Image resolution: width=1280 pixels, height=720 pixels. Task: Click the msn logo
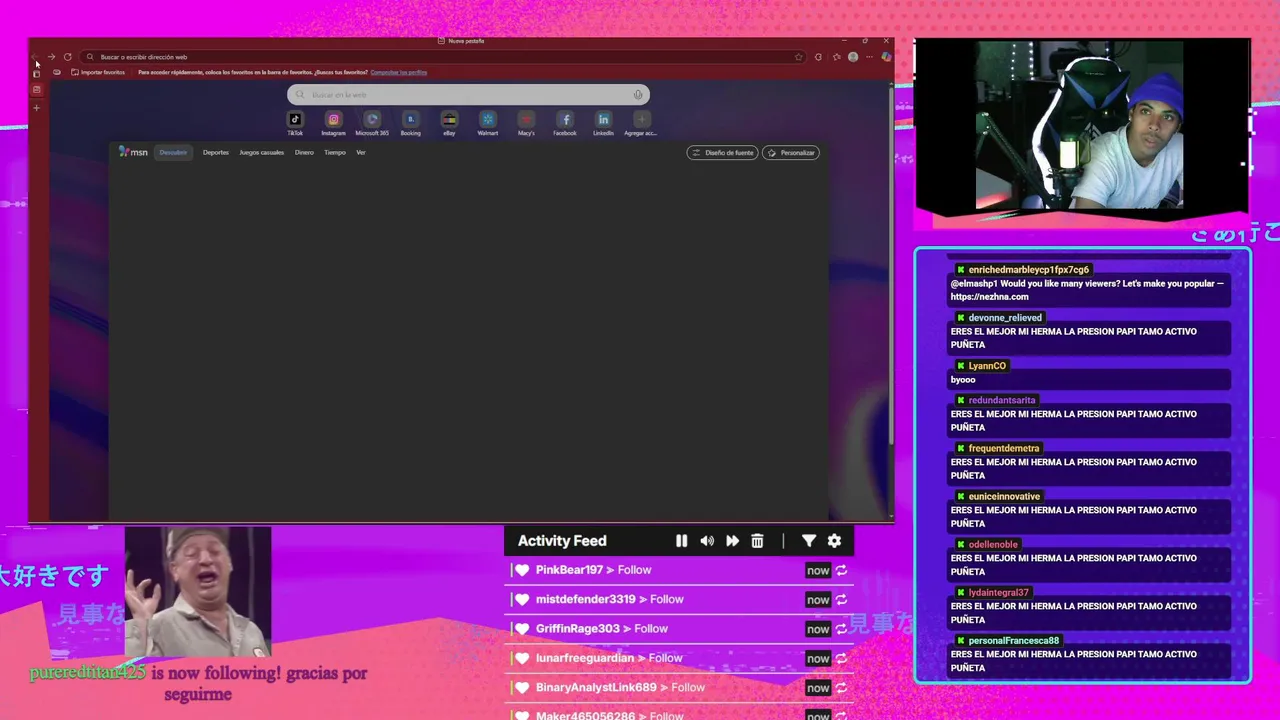[133, 152]
